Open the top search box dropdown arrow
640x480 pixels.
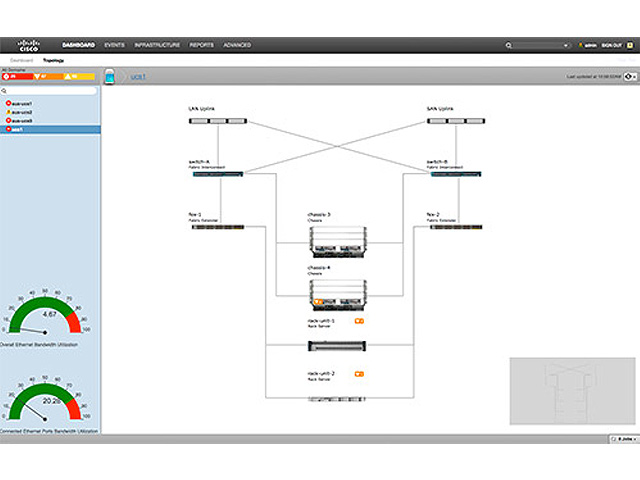(x=566, y=45)
